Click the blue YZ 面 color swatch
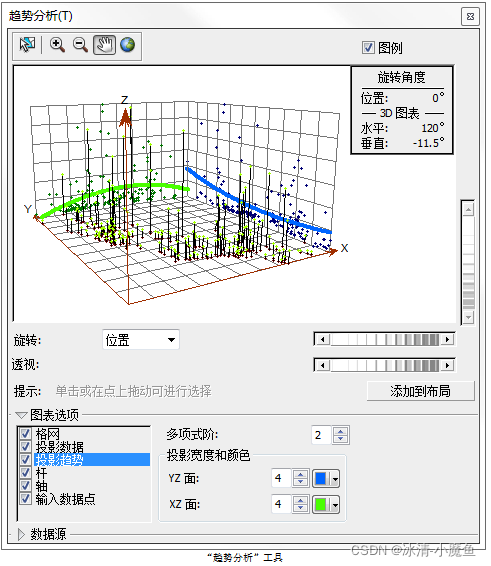491x566 pixels. click(x=321, y=479)
